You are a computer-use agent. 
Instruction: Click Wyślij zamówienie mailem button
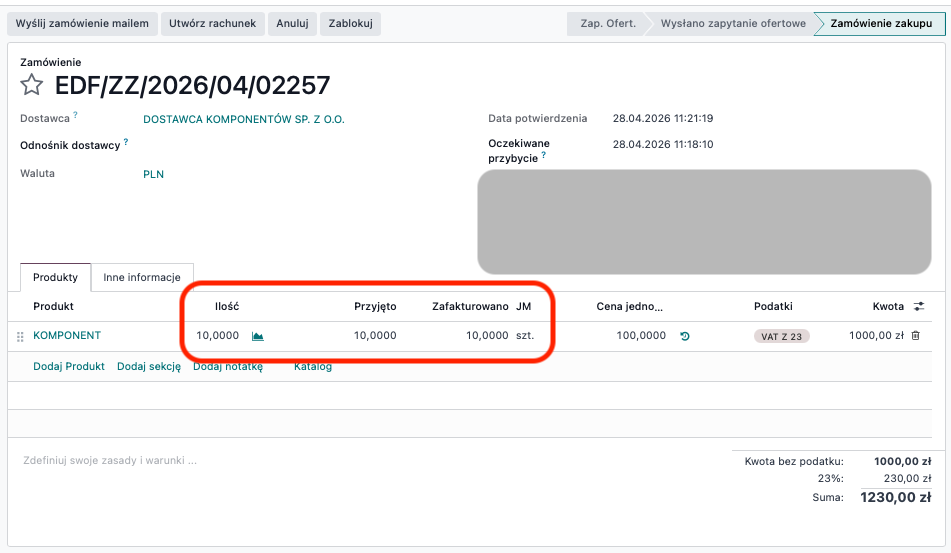pyautogui.click(x=83, y=23)
